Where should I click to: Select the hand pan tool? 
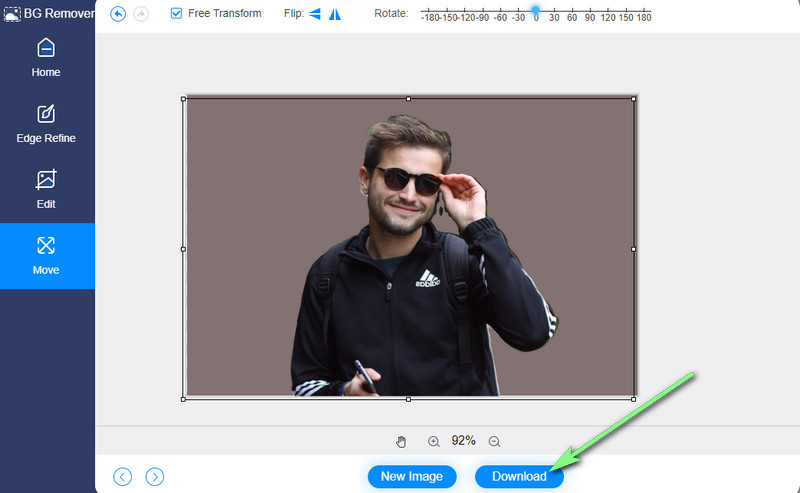(402, 441)
